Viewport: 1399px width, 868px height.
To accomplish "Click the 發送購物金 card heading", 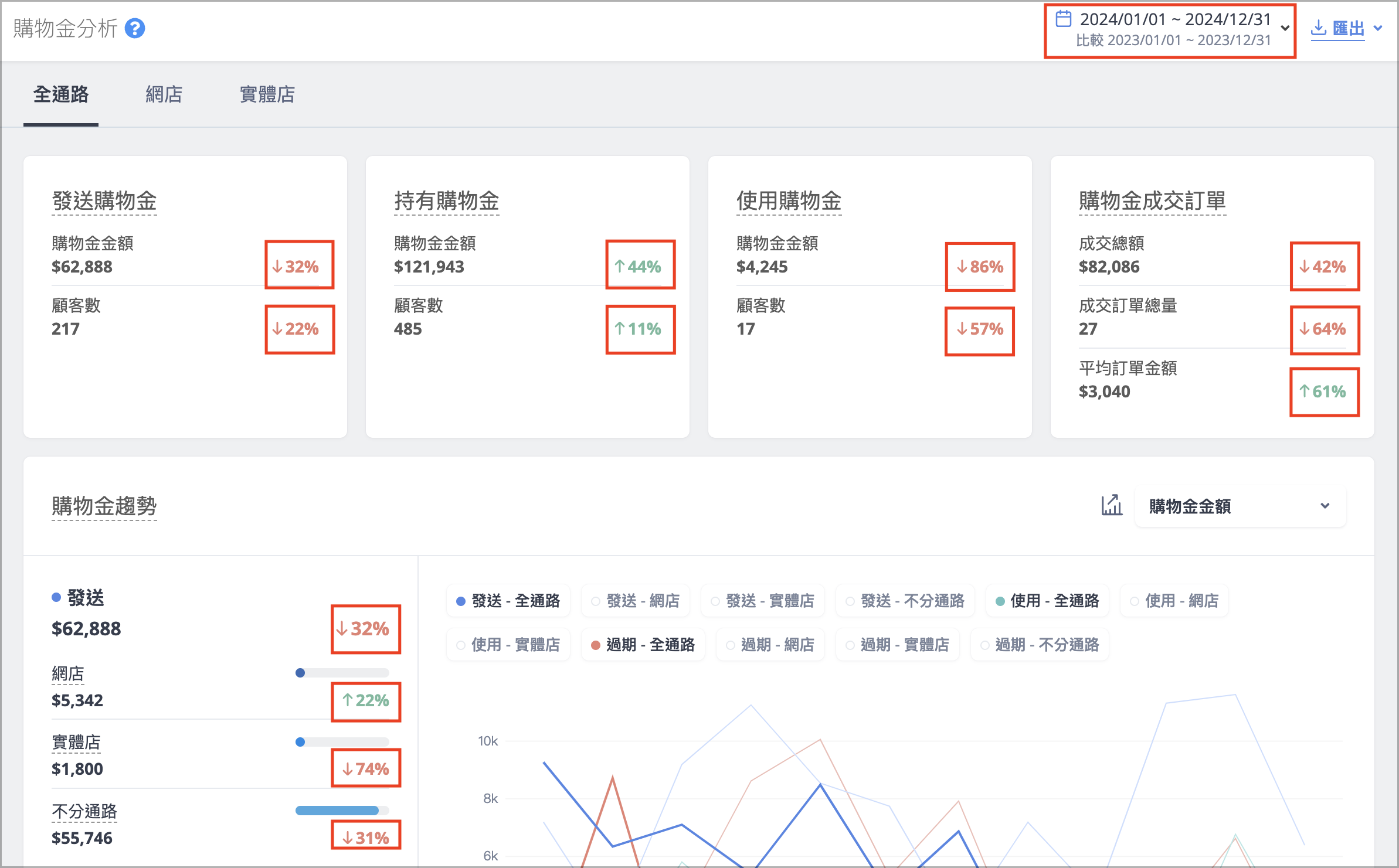I will pos(104,201).
